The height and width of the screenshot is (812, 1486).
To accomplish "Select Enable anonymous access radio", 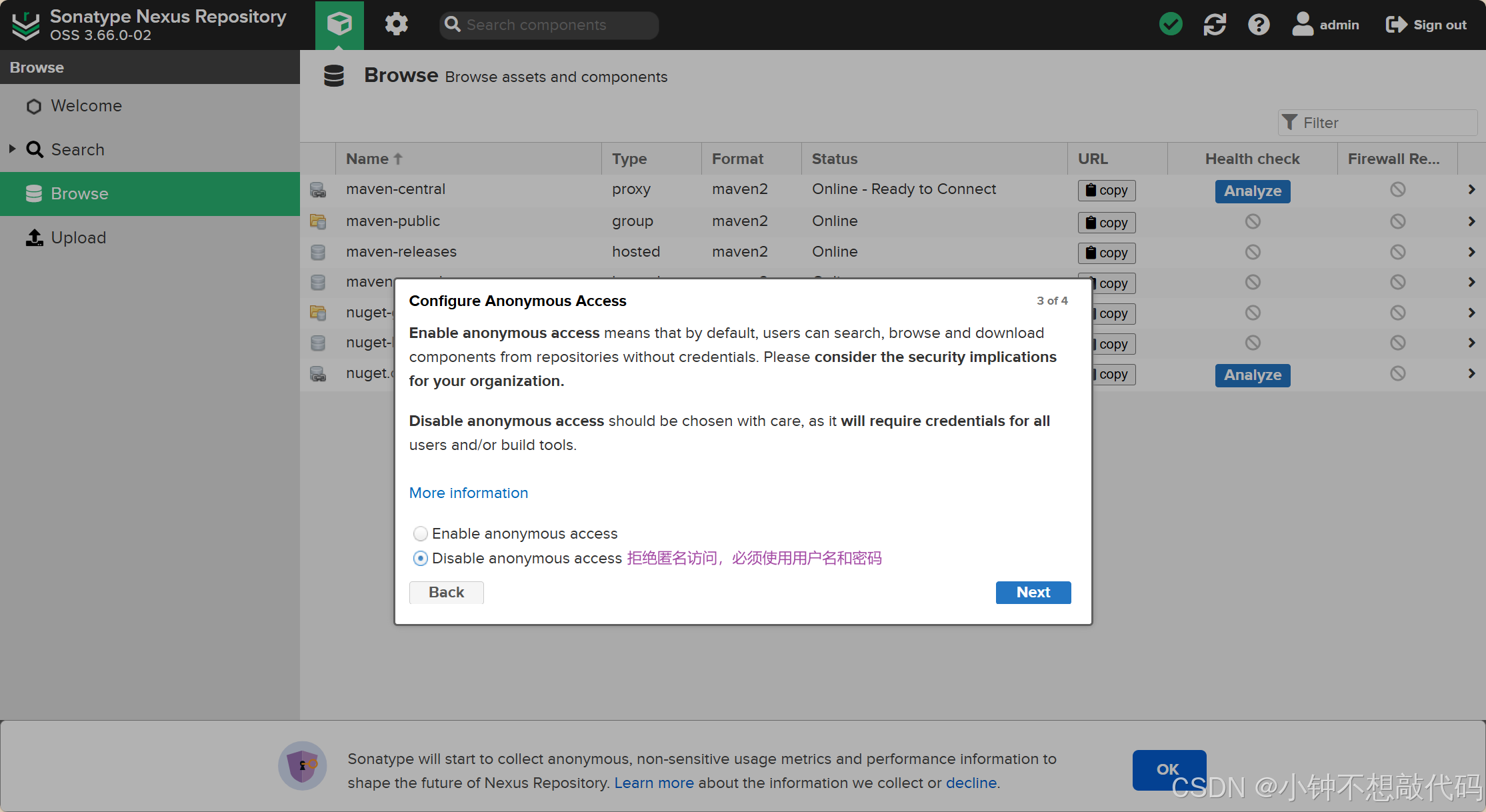I will [x=420, y=534].
